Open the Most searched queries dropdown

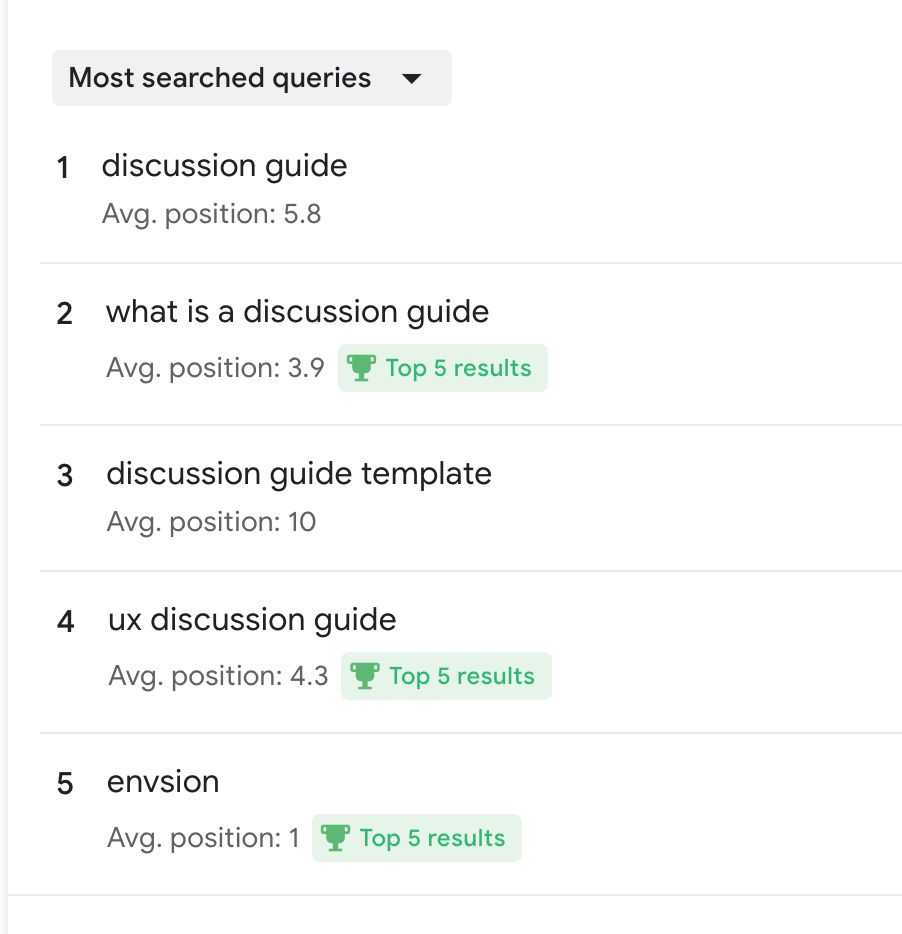[x=251, y=78]
